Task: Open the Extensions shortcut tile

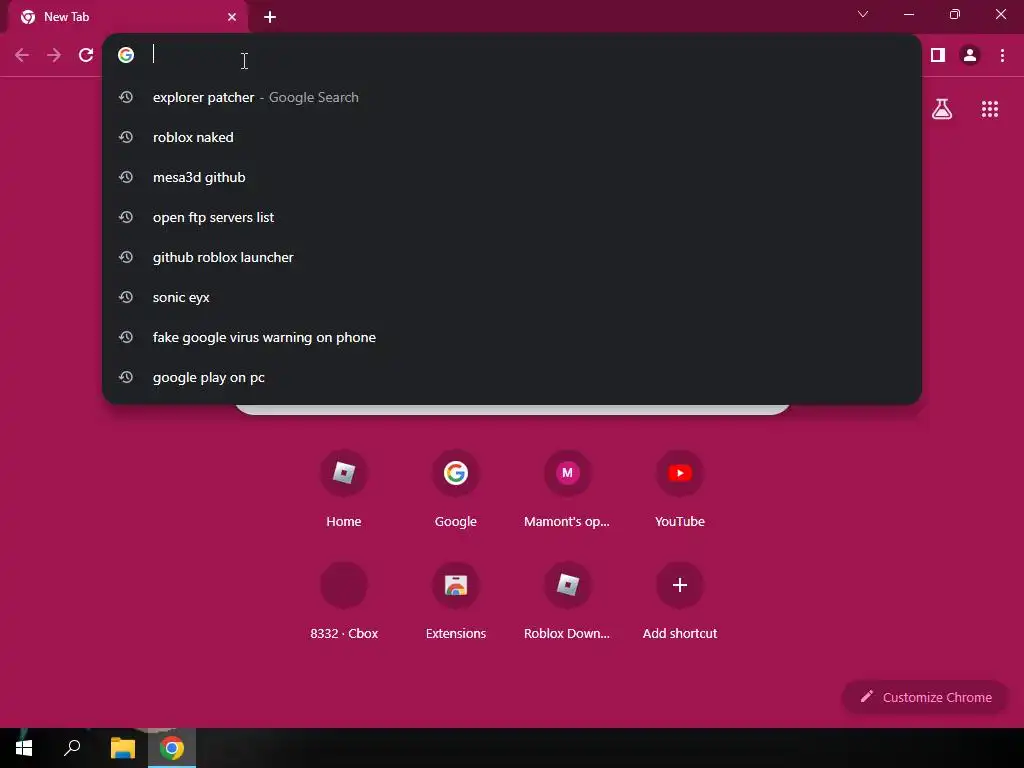Action: pyautogui.click(x=456, y=601)
